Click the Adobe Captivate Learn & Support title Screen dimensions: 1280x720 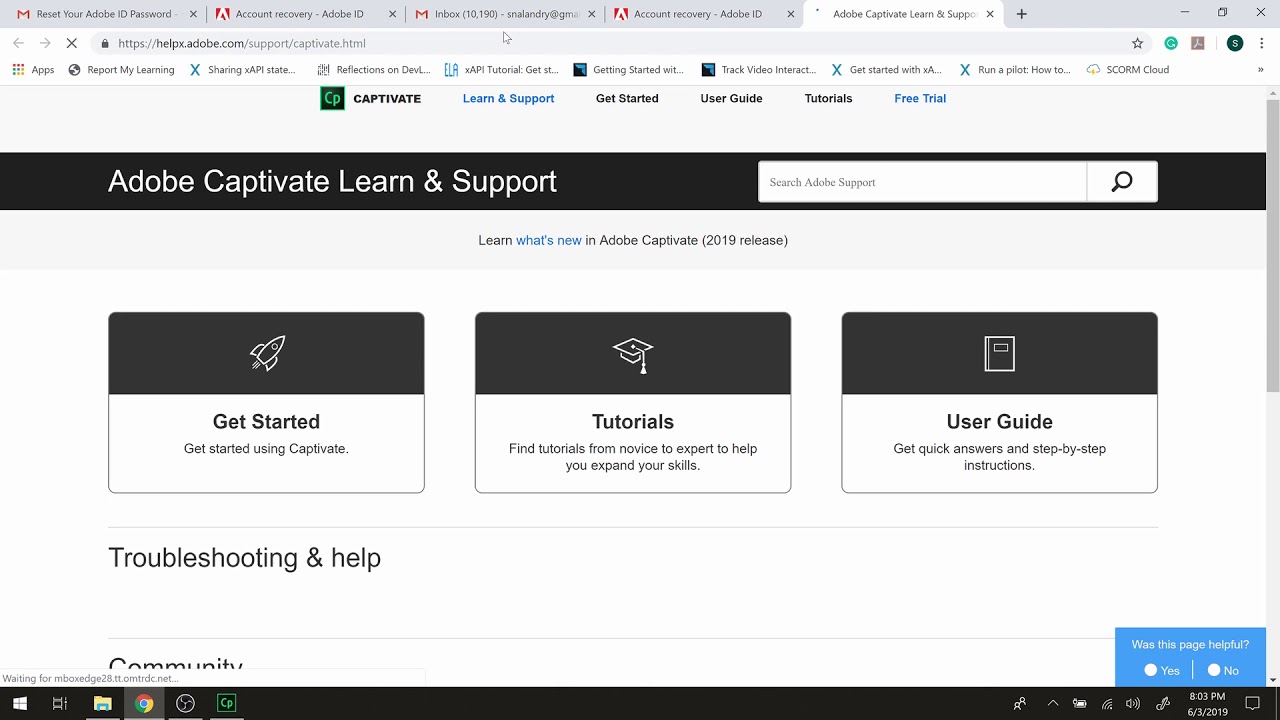pyautogui.click(x=332, y=181)
